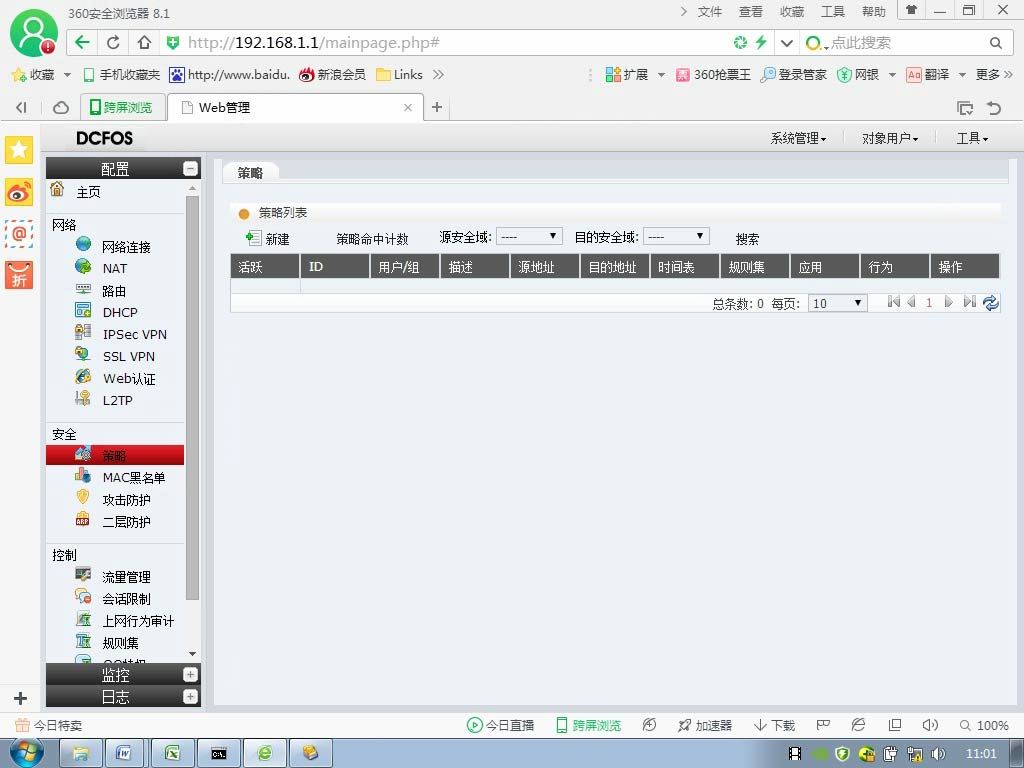The image size is (1024, 768).
Task: Open the per-page count dropdown
Action: (x=838, y=303)
